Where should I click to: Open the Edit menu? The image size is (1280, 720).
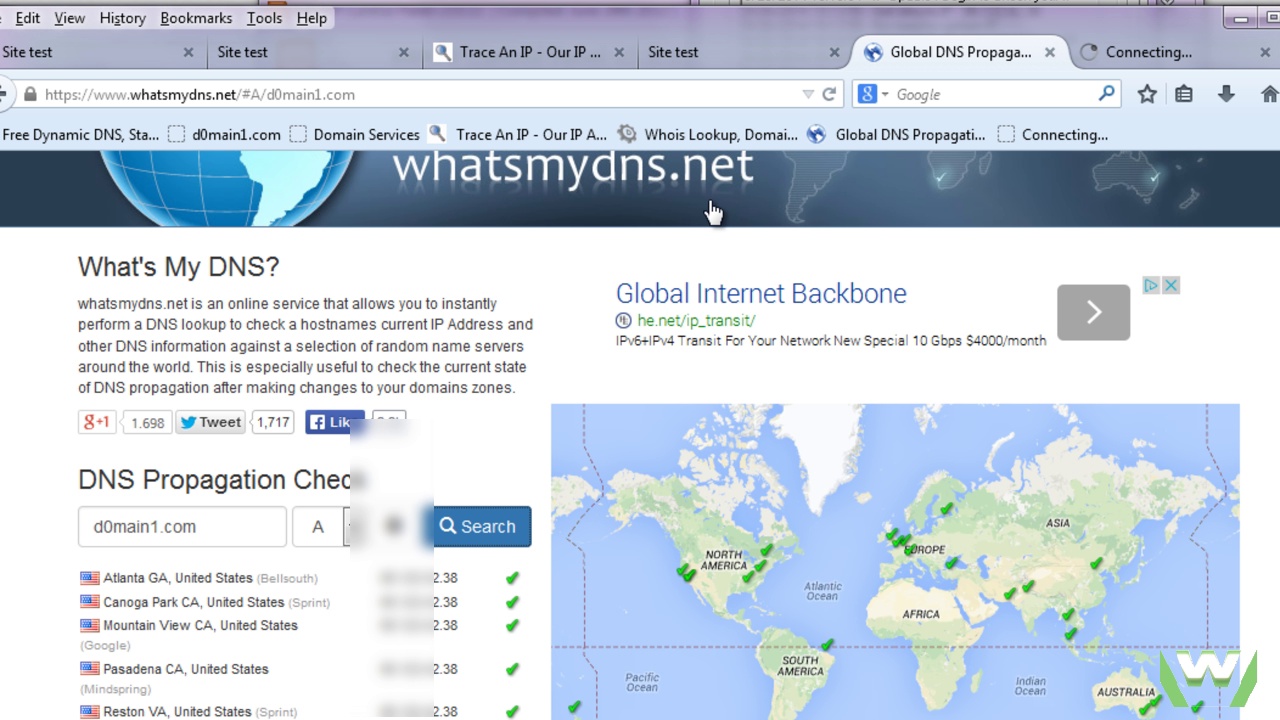[28, 18]
